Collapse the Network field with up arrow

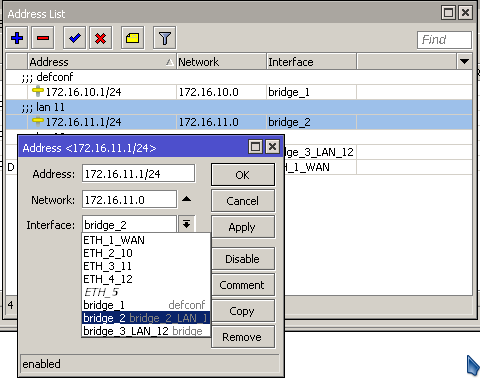(x=187, y=199)
